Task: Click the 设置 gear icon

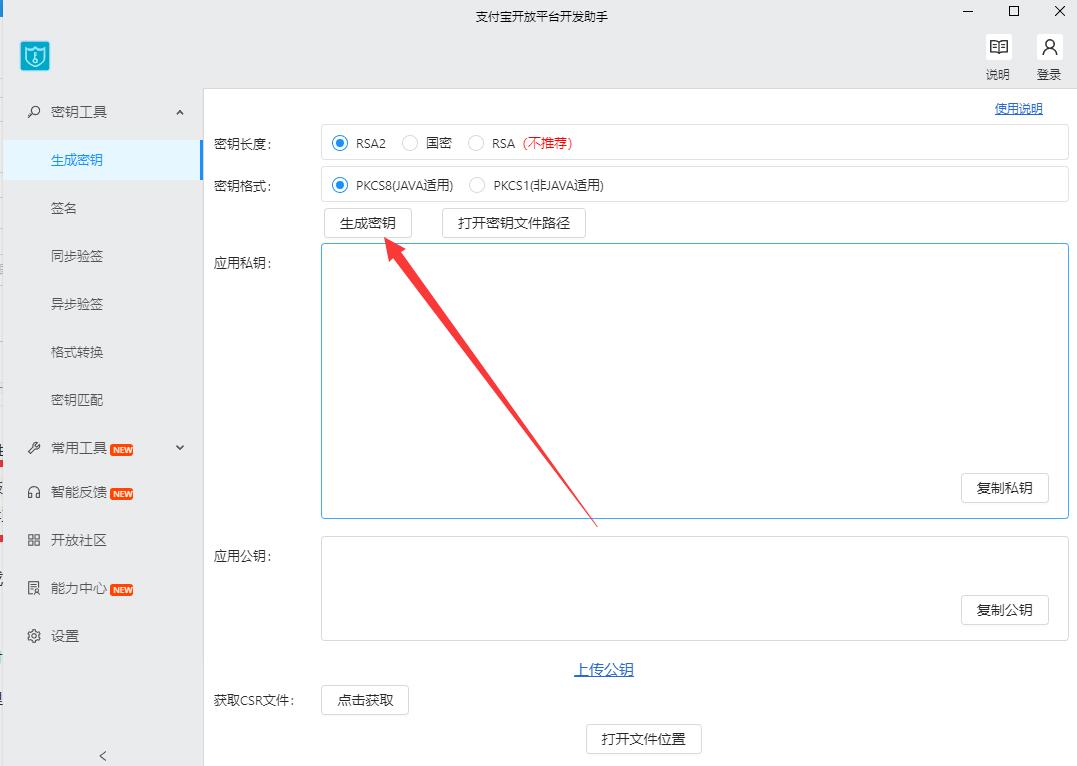Action: click(x=34, y=636)
